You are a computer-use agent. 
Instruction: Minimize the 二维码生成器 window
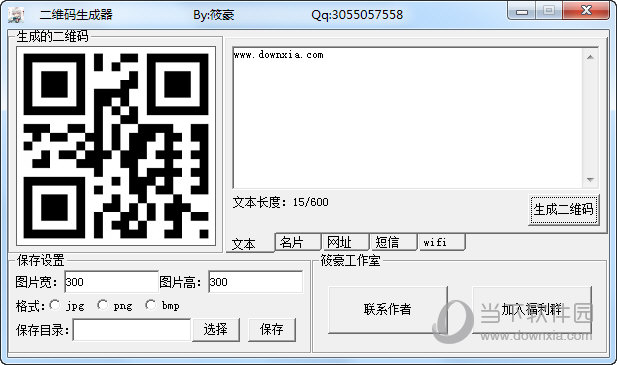(522, 11)
